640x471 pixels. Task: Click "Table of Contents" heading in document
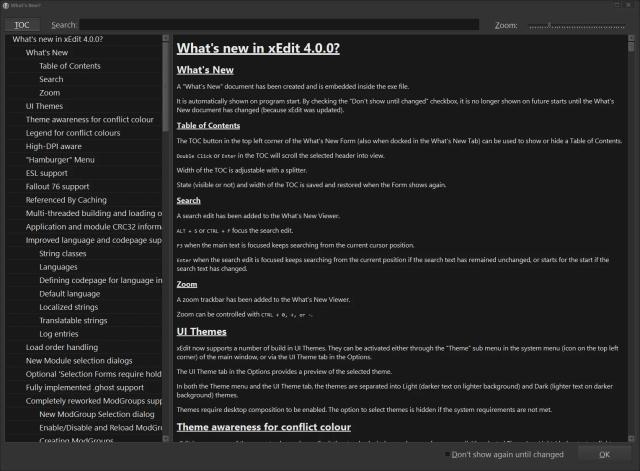click(208, 126)
